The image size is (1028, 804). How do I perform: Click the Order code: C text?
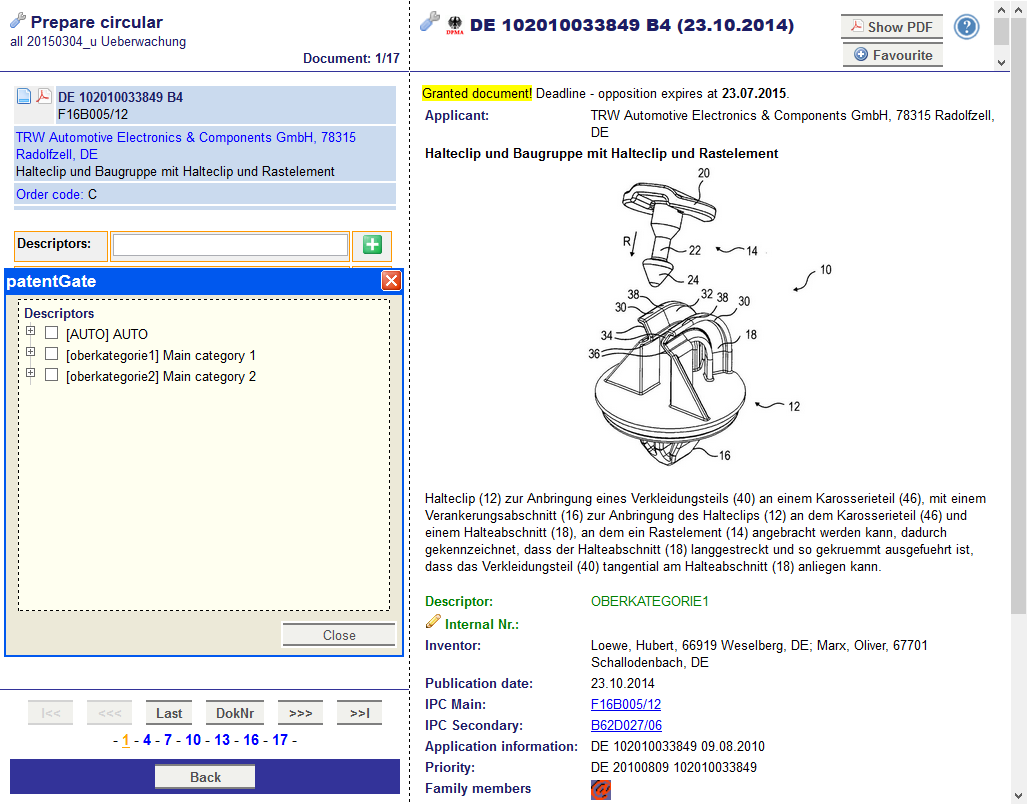click(x=56, y=194)
